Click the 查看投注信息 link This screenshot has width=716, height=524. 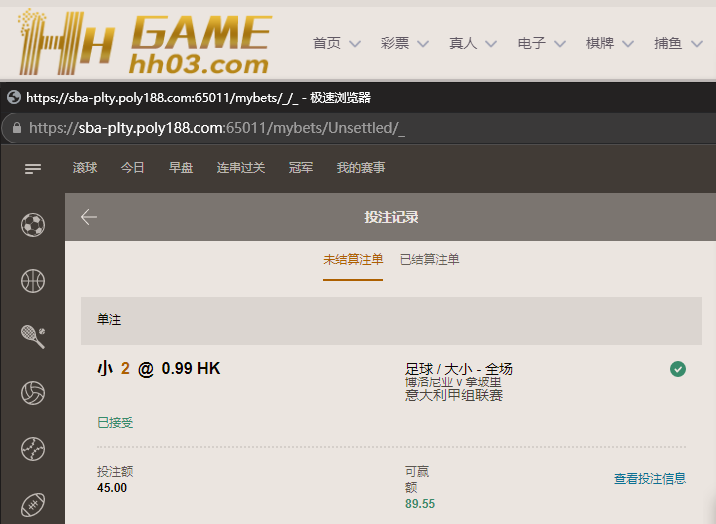tap(649, 479)
